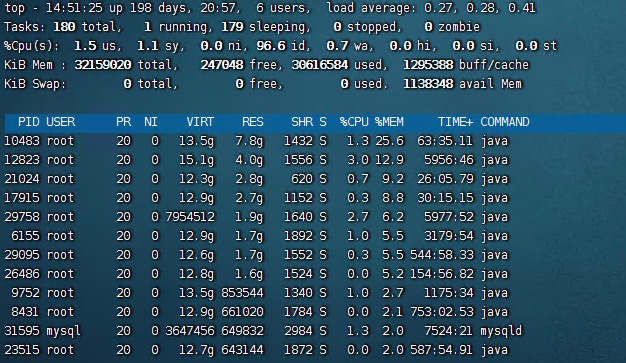Viewport: 626px width, 363px height.
Task: Click the COMMAND column header
Action: pos(505,122)
